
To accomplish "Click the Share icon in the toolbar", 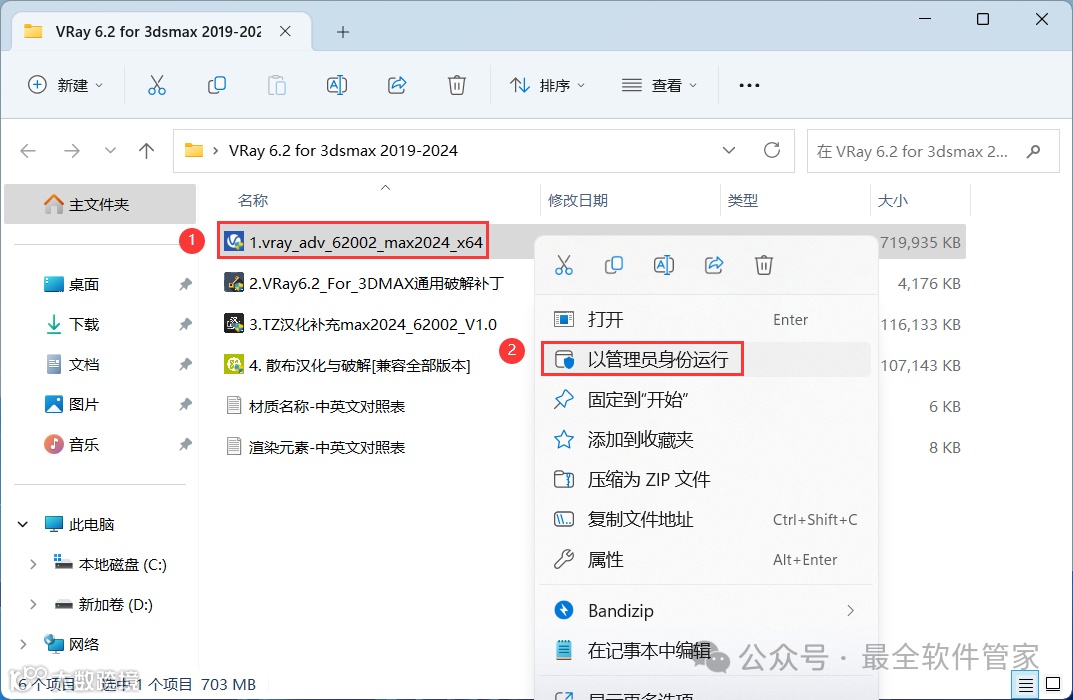I will (x=397, y=85).
